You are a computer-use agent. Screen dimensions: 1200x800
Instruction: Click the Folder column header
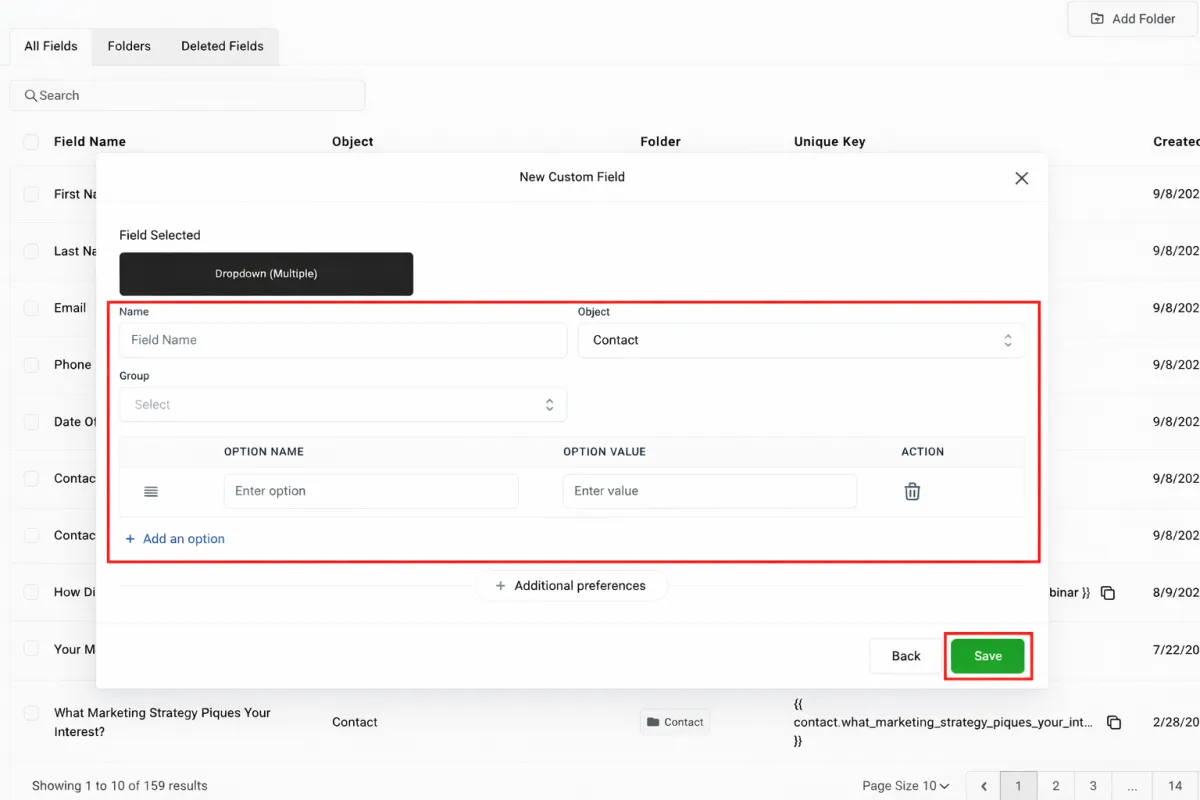tap(661, 142)
